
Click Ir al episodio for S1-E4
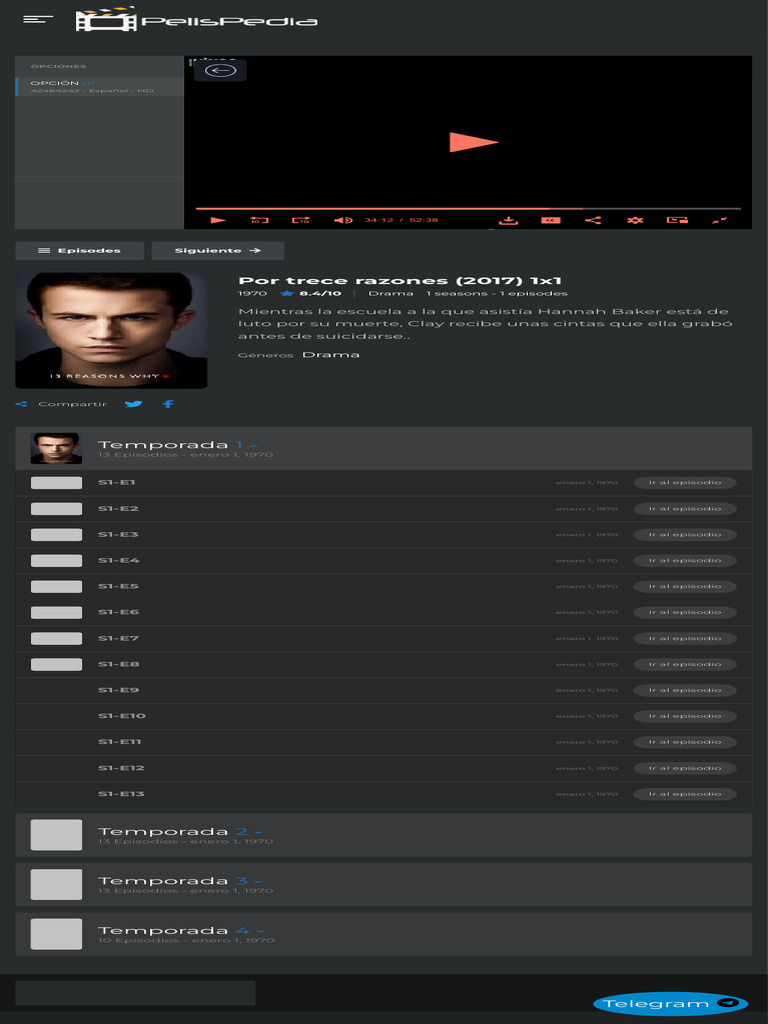click(685, 560)
